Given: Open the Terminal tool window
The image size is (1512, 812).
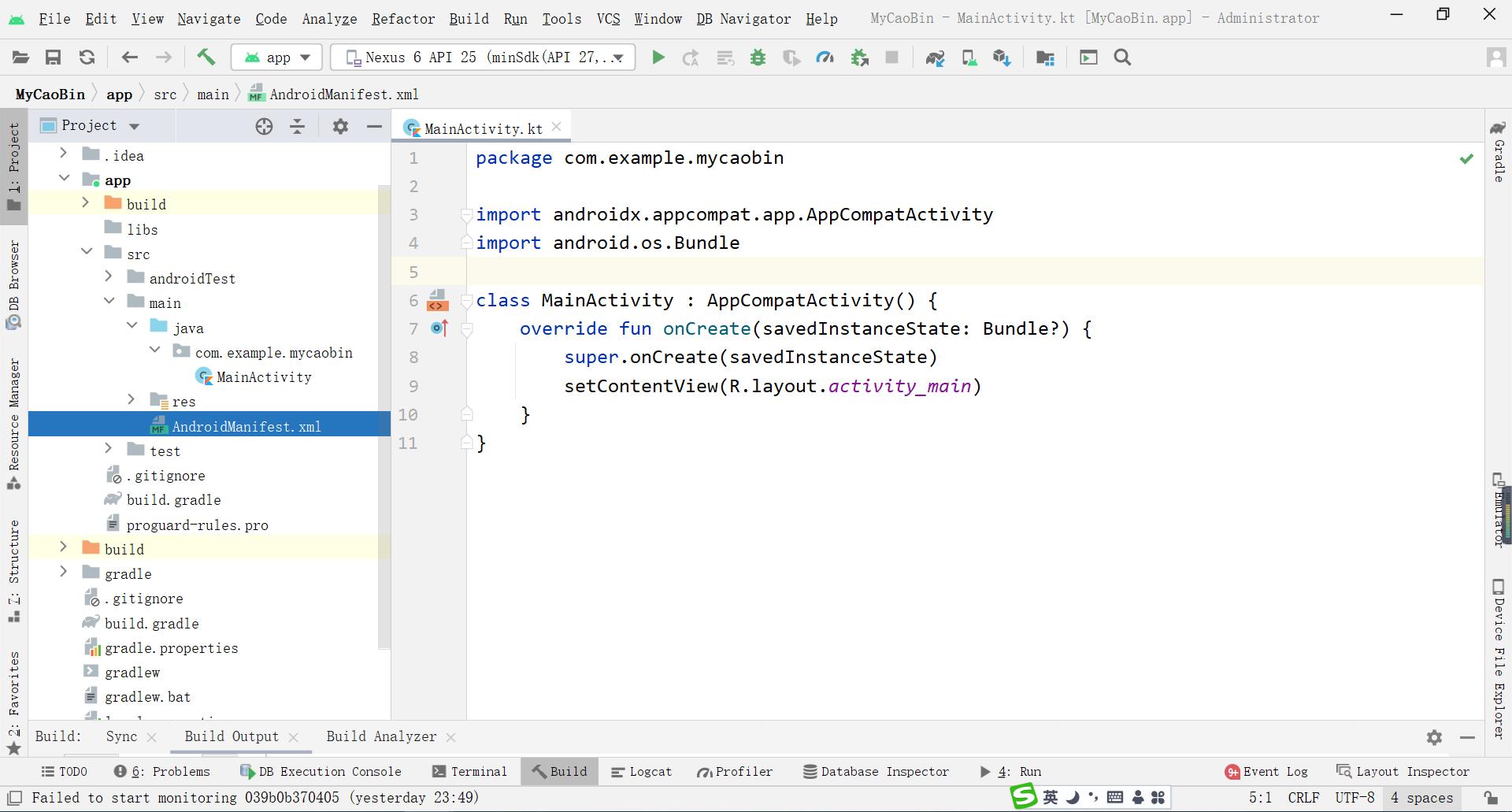Looking at the screenshot, I should (469, 772).
